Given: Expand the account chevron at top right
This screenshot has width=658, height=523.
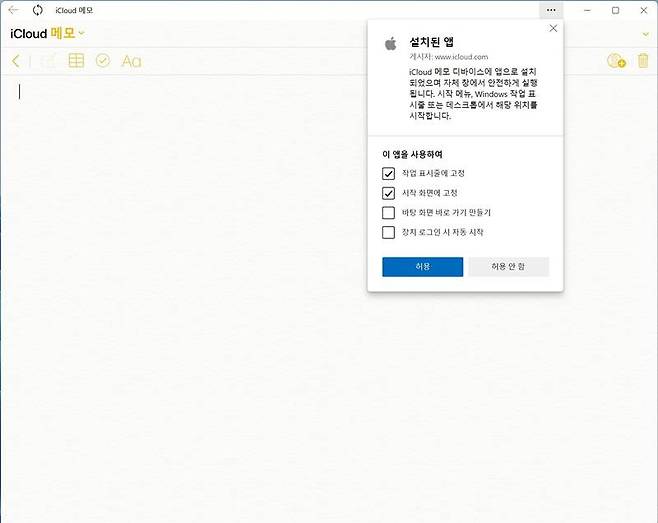Looking at the screenshot, I should pyautogui.click(x=646, y=34).
